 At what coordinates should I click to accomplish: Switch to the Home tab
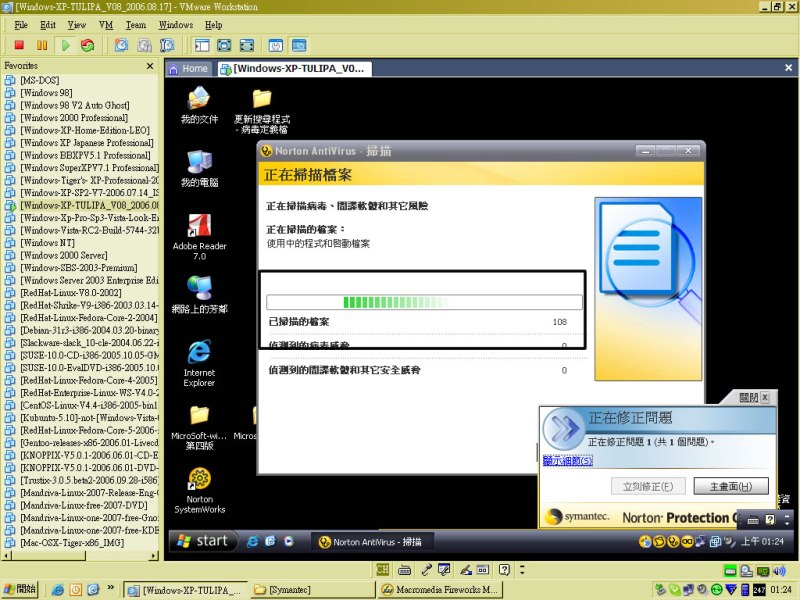coord(189,68)
